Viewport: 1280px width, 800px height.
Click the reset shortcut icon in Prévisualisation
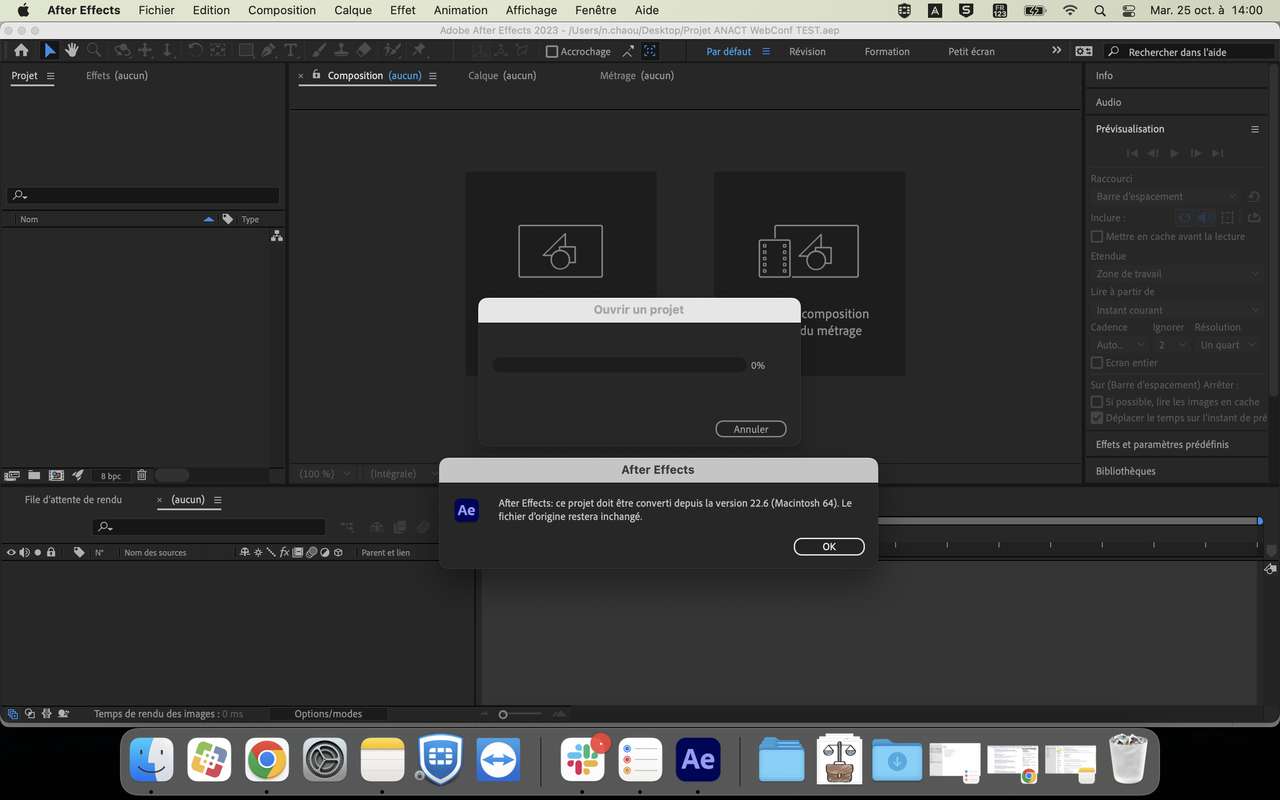[x=1254, y=197]
